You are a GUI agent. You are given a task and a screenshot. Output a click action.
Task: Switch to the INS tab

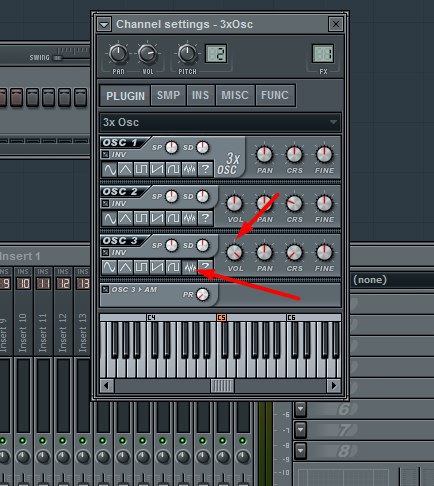tap(200, 95)
